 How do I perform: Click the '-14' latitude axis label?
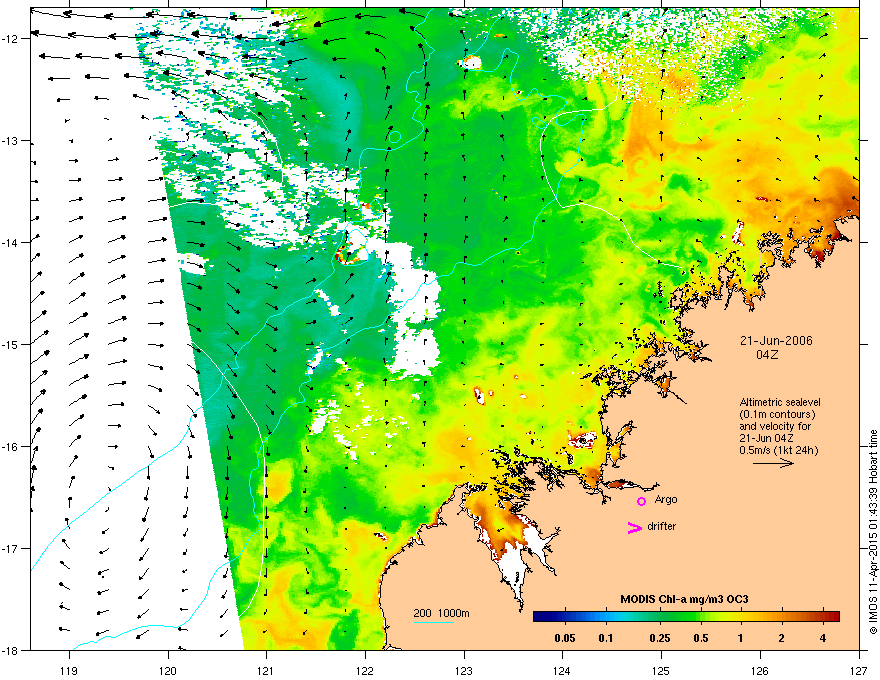pyautogui.click(x=11, y=243)
